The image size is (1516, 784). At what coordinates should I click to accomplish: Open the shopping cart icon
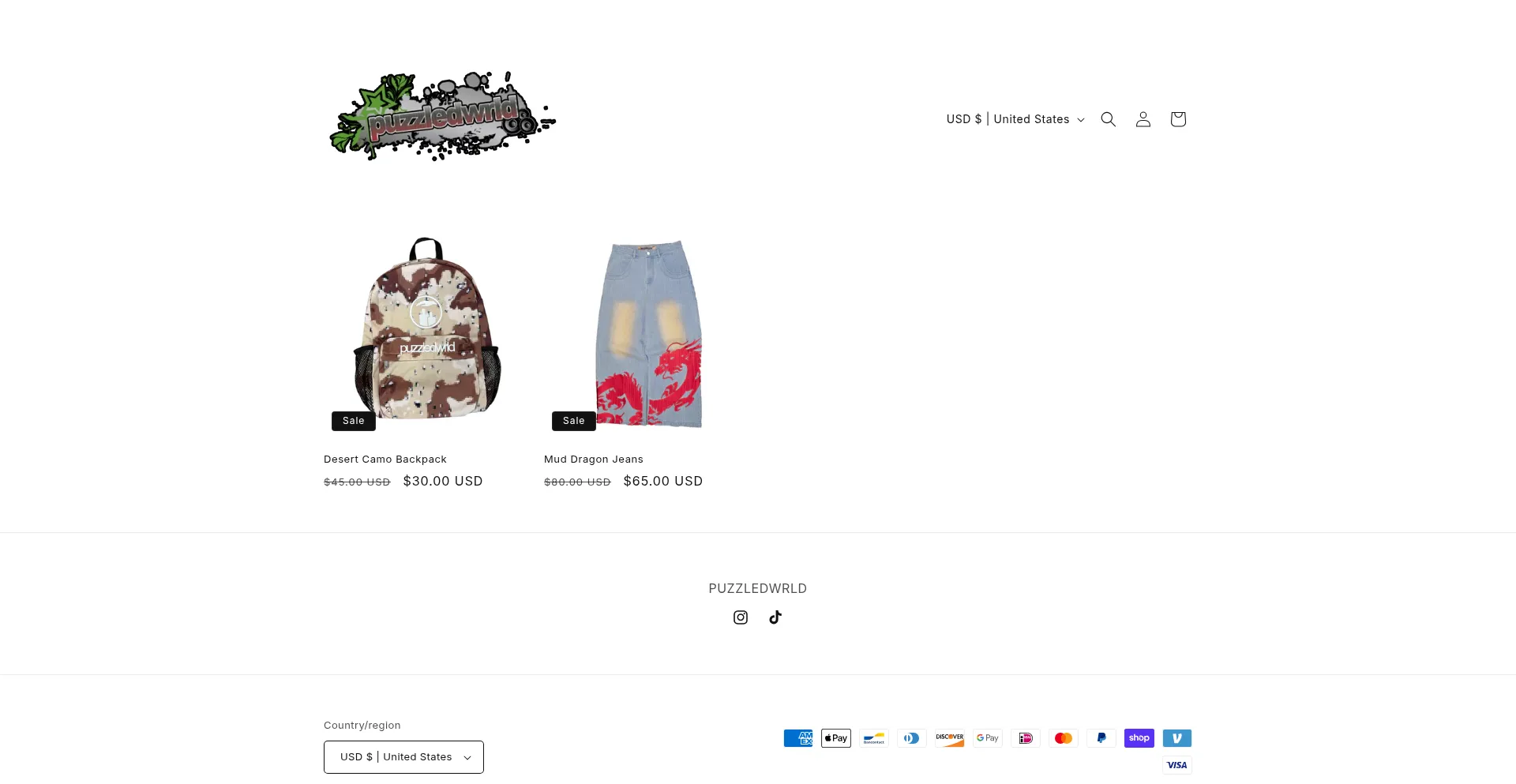click(1177, 119)
